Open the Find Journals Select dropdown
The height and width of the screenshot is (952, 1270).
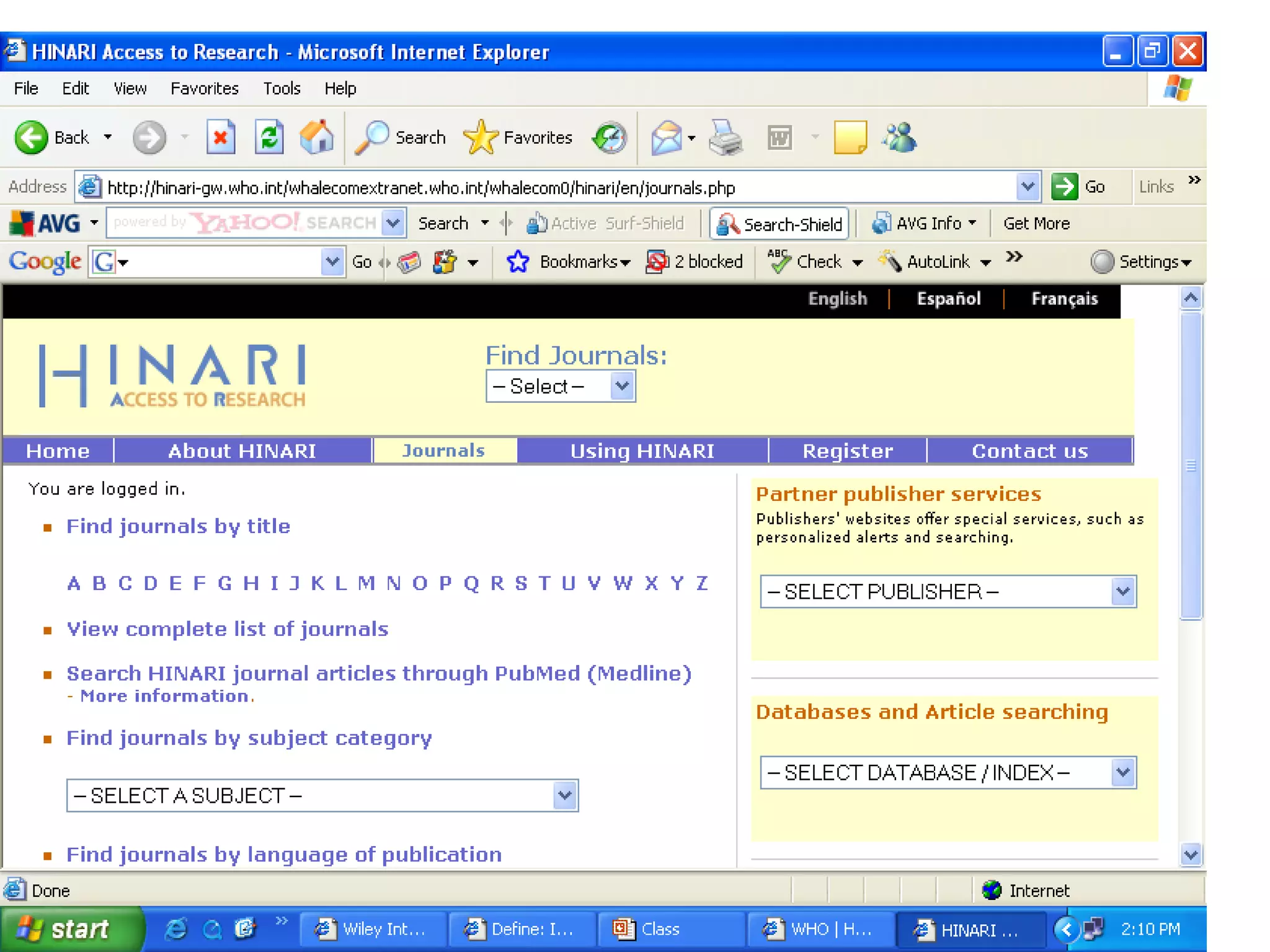pyautogui.click(x=561, y=387)
